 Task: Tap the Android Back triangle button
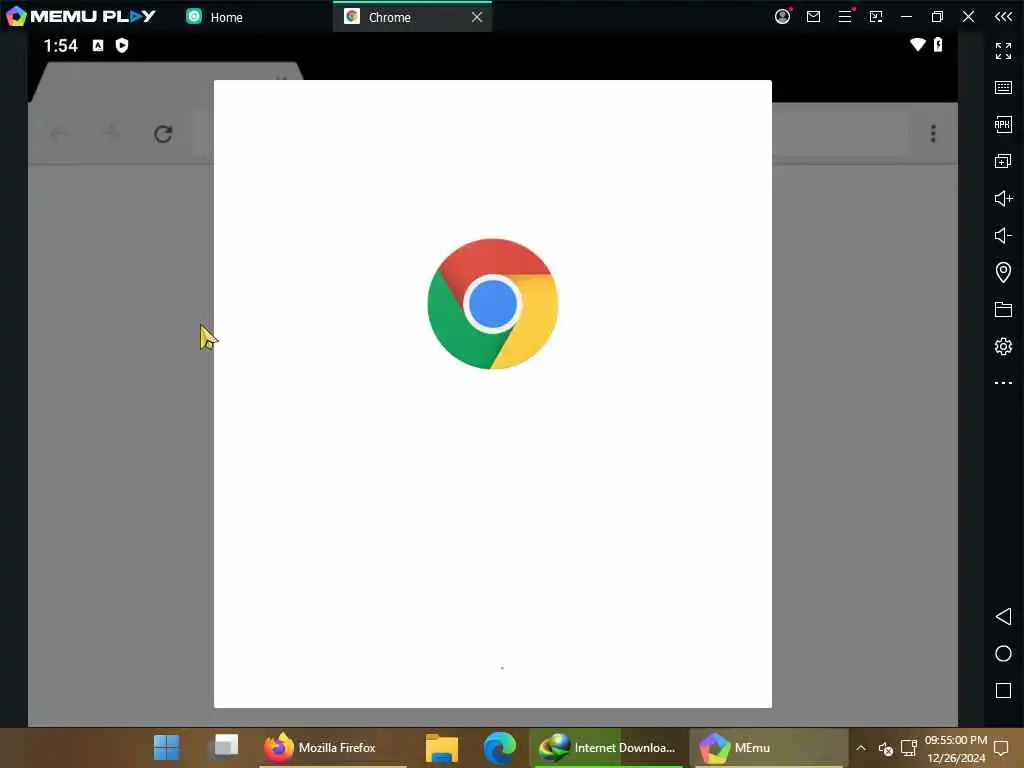(1003, 616)
